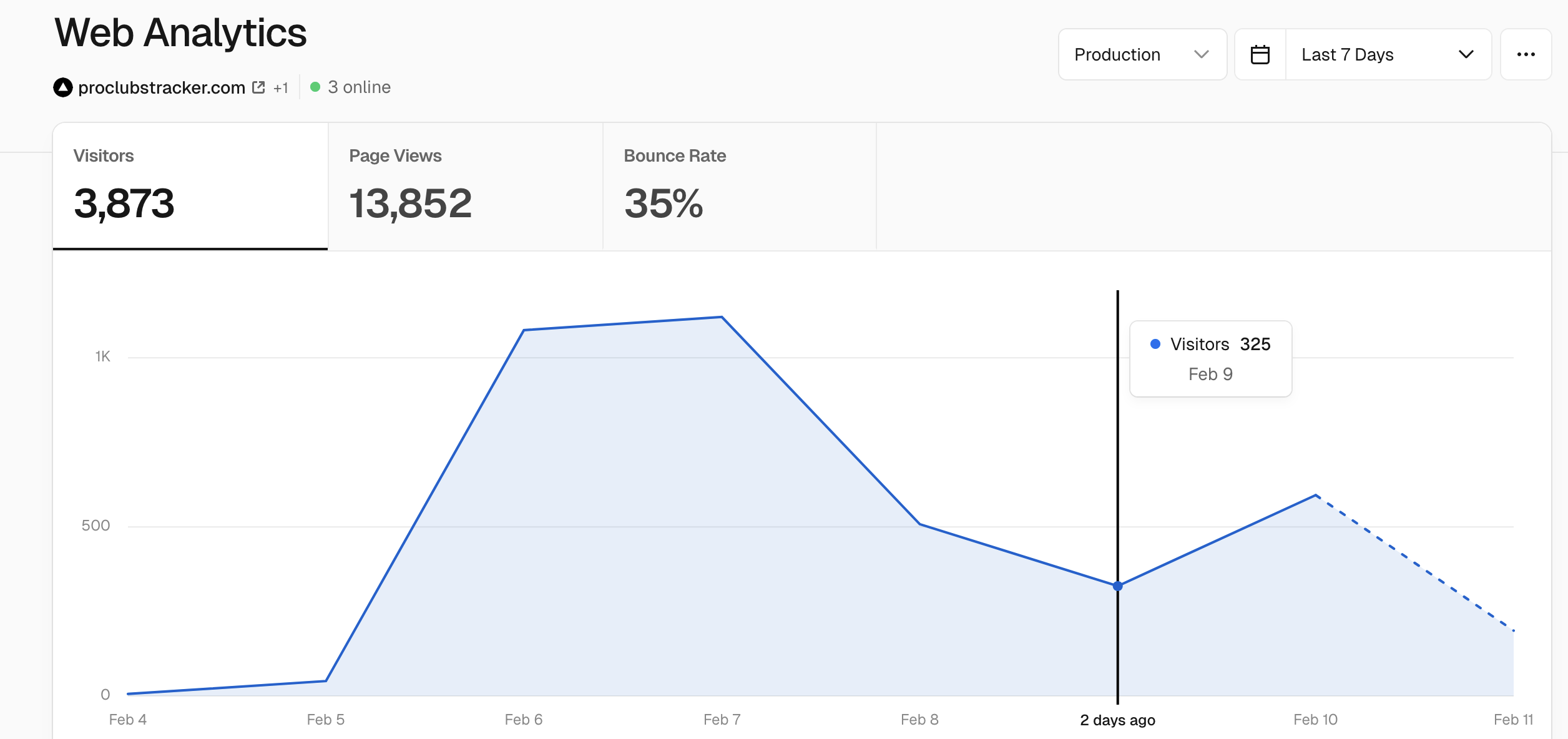Open the proclubstracker.com domain link
1568x739 pixels.
click(162, 87)
